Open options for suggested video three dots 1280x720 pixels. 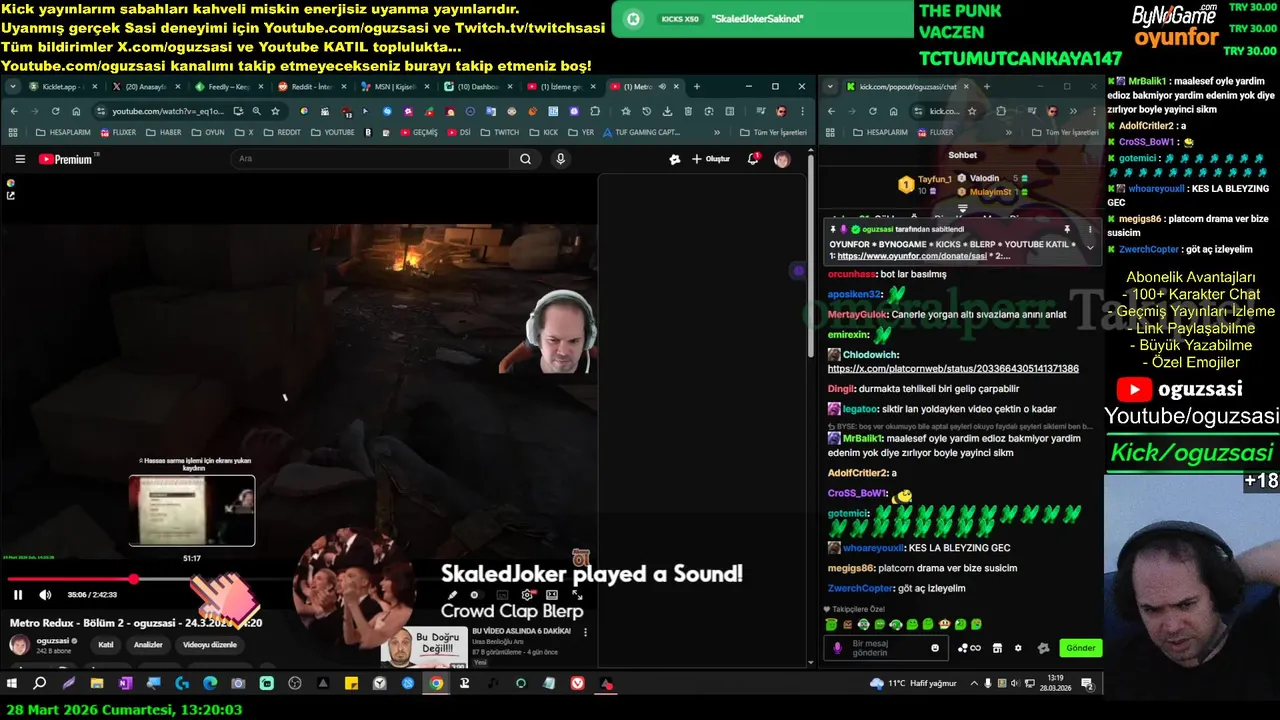point(585,632)
